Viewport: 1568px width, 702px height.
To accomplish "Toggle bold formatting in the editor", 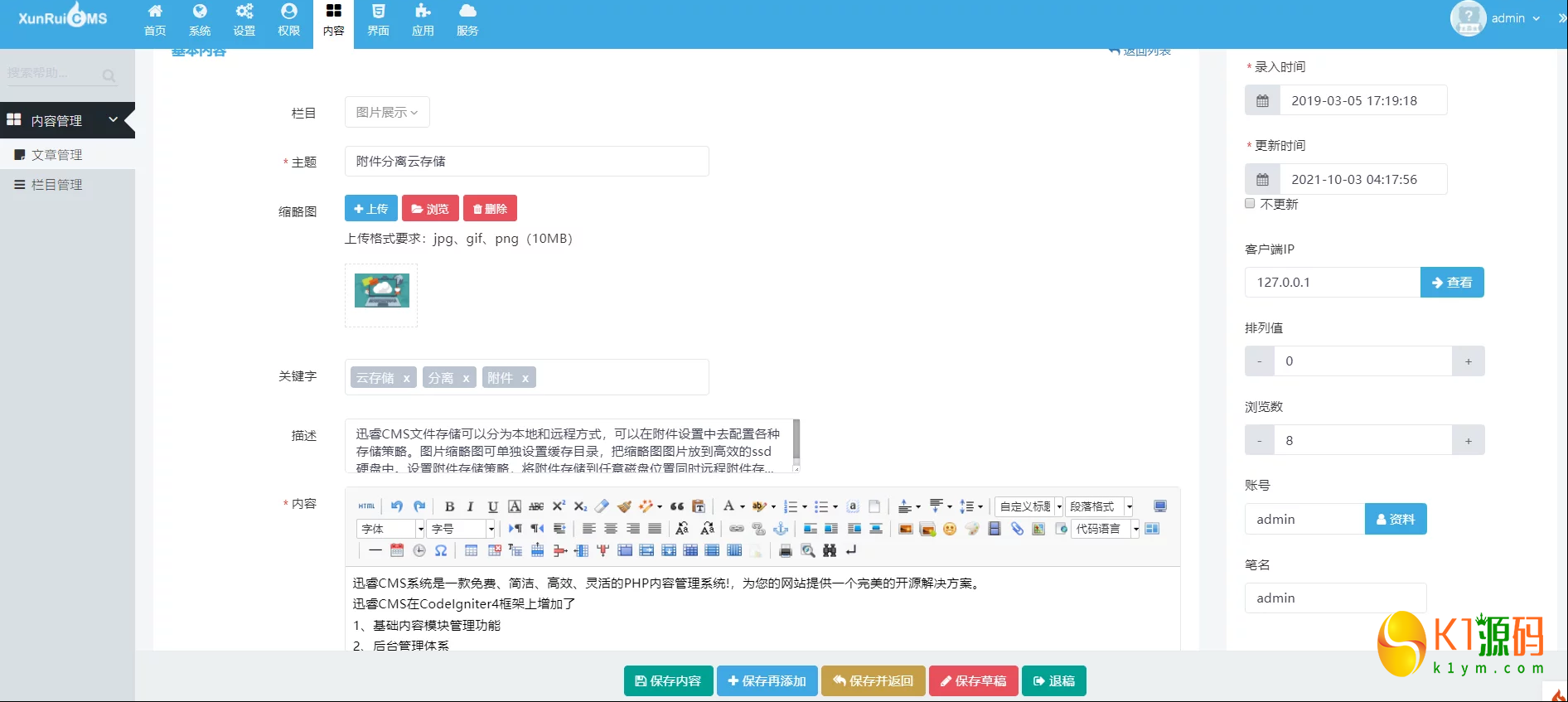I will [x=449, y=506].
